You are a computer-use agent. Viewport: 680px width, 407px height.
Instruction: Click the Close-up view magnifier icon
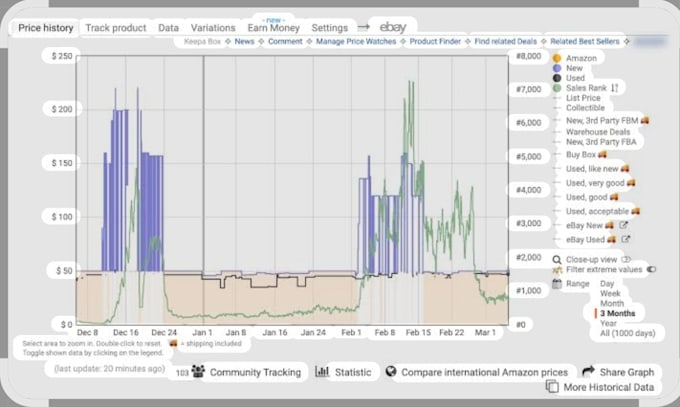(x=557, y=259)
